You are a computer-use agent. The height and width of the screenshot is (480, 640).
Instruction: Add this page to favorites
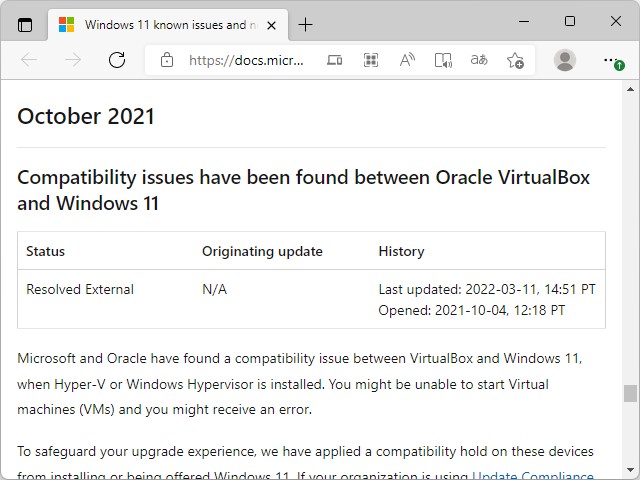[x=515, y=60]
